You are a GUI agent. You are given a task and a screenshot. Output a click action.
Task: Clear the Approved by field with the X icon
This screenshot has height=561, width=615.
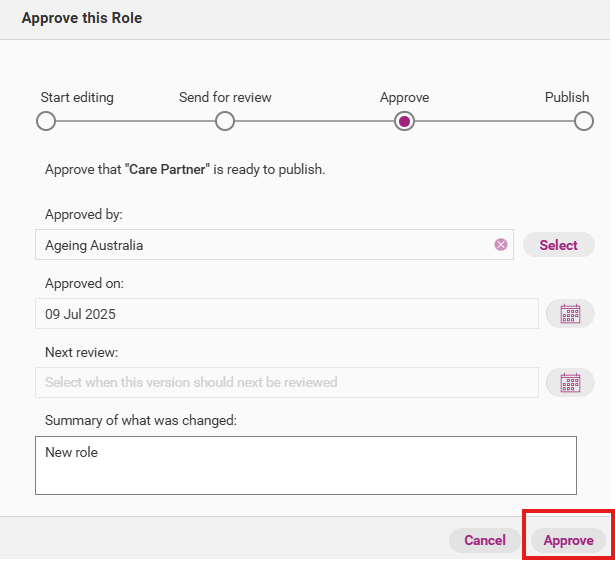click(501, 245)
